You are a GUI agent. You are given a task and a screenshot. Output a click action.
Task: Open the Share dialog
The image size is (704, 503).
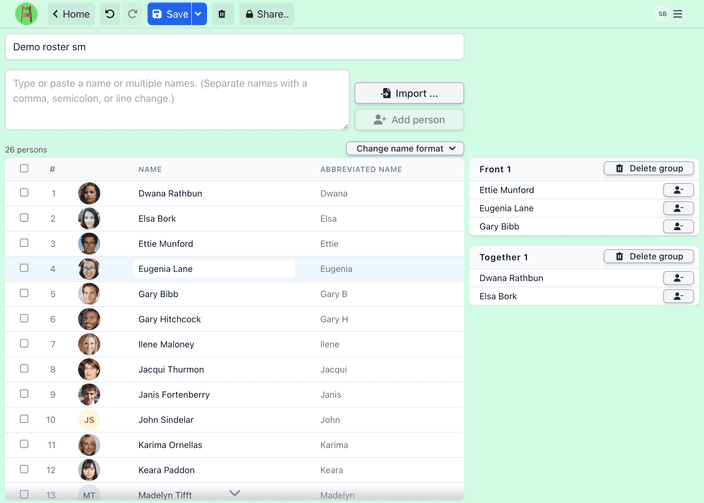pos(267,14)
